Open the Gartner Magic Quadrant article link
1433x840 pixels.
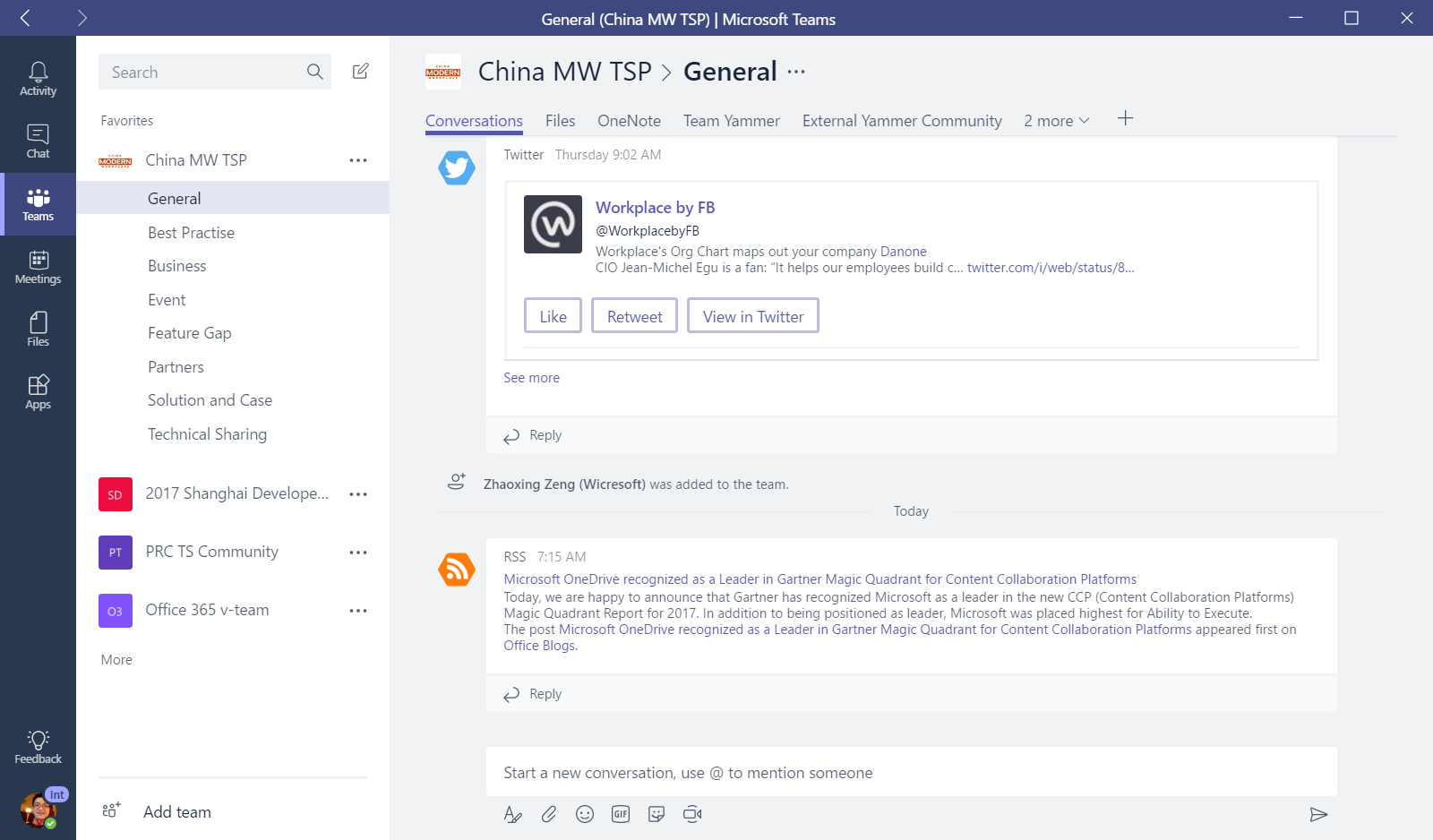point(819,579)
